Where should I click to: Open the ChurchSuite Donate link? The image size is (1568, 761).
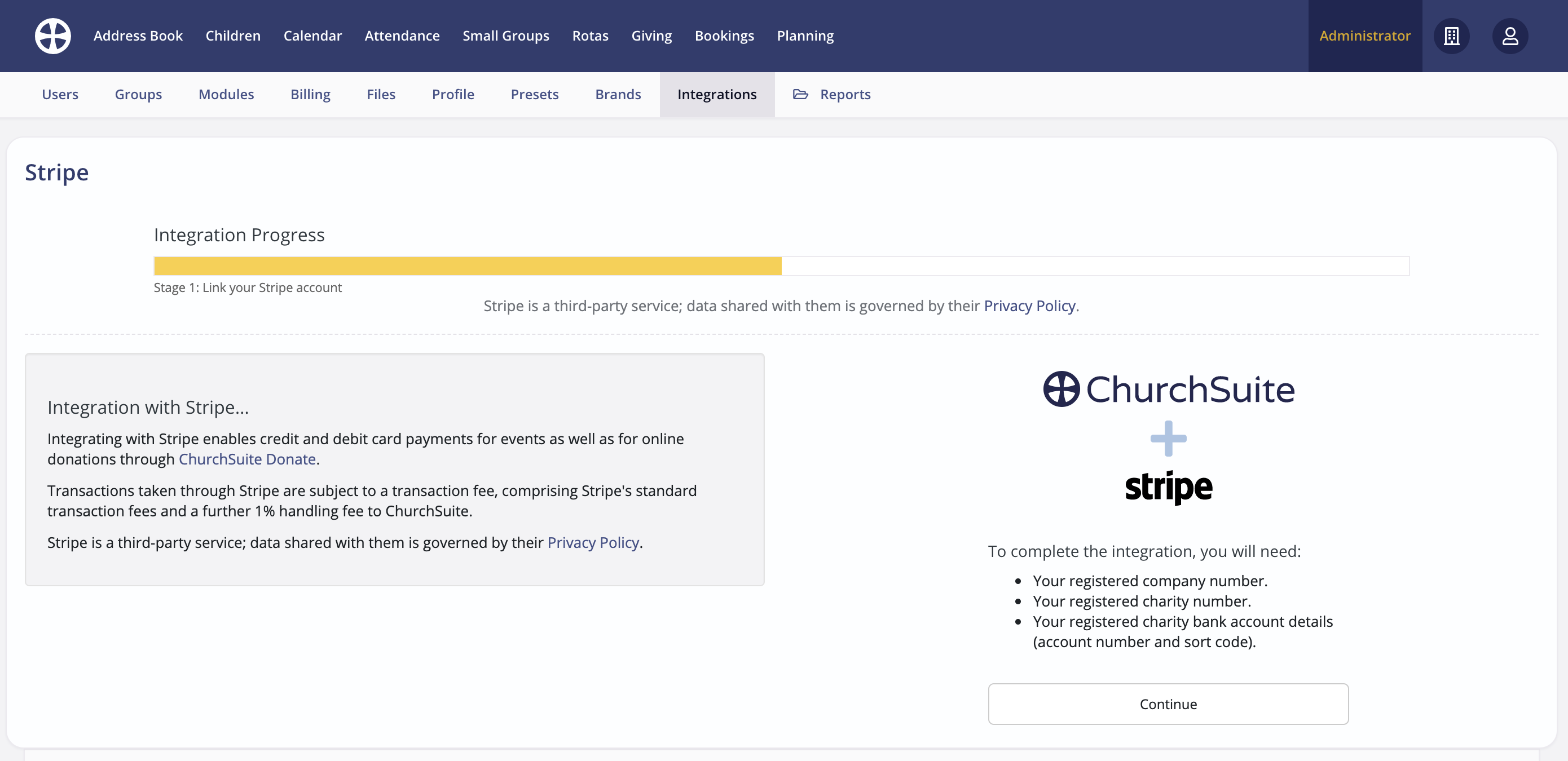click(247, 459)
